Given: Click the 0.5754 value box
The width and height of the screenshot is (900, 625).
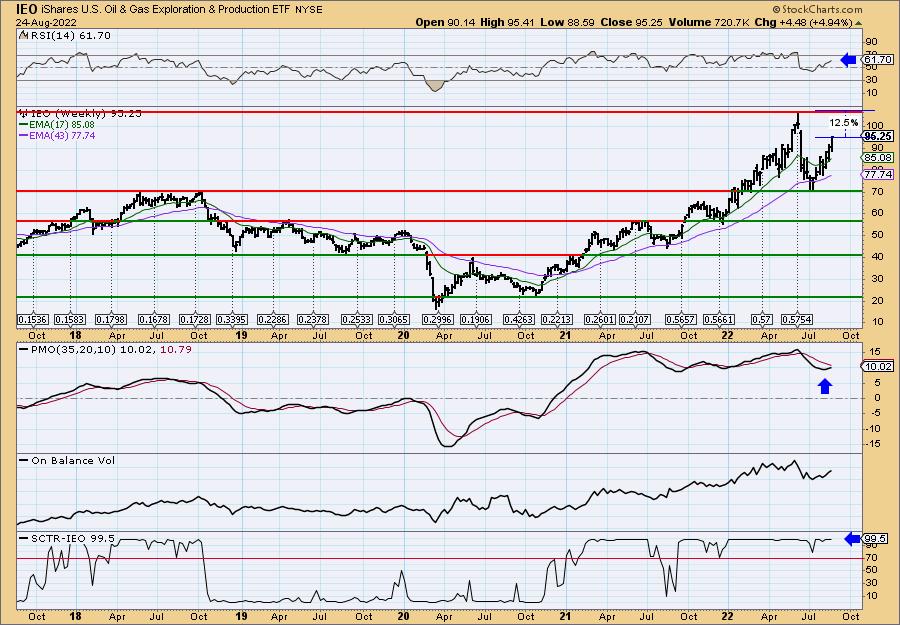Looking at the screenshot, I should click(x=797, y=319).
